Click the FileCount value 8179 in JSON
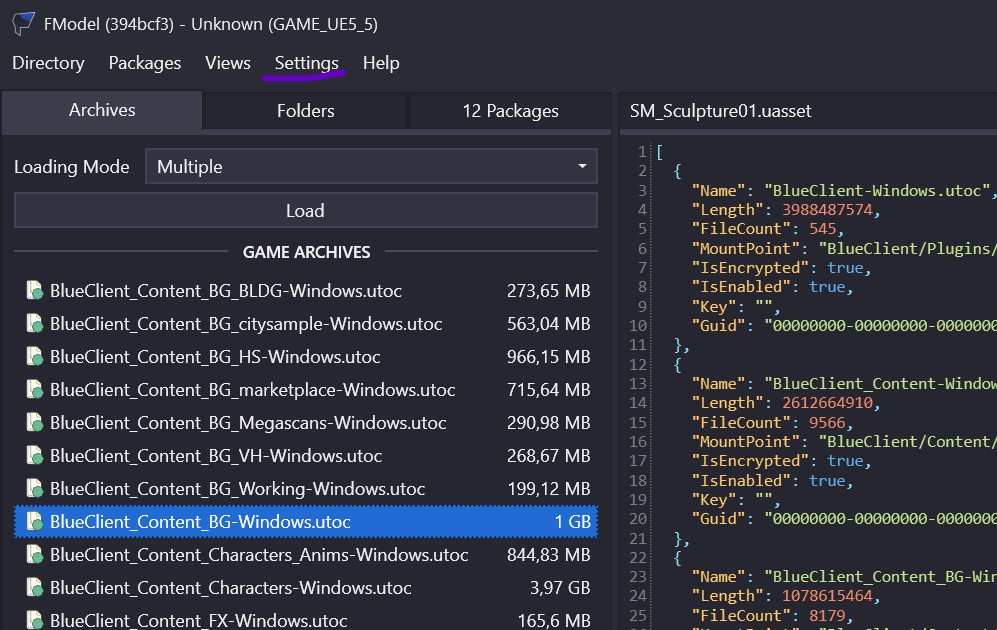Screen dimensions: 997x630 827,616
